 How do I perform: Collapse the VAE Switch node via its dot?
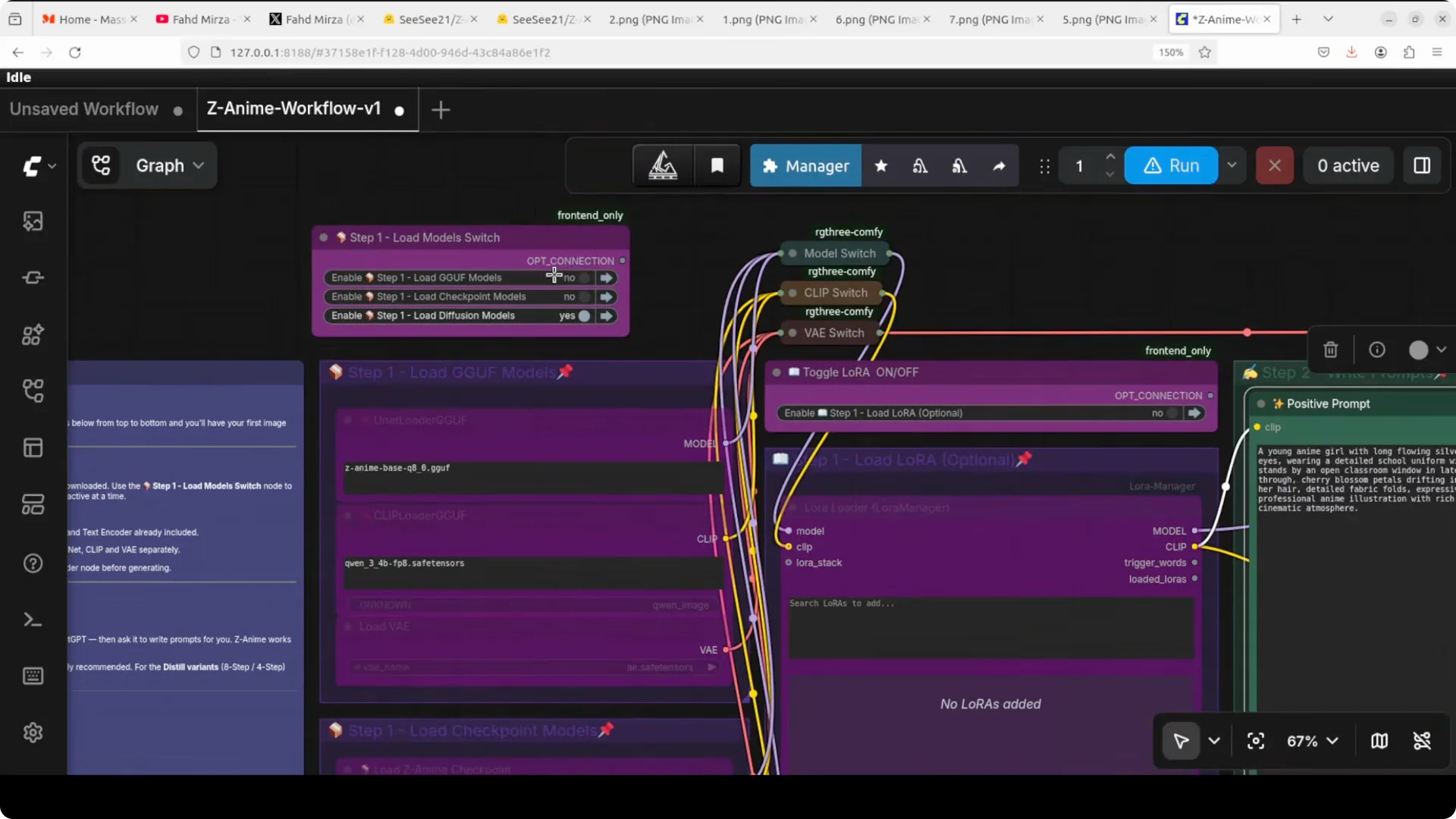(792, 334)
